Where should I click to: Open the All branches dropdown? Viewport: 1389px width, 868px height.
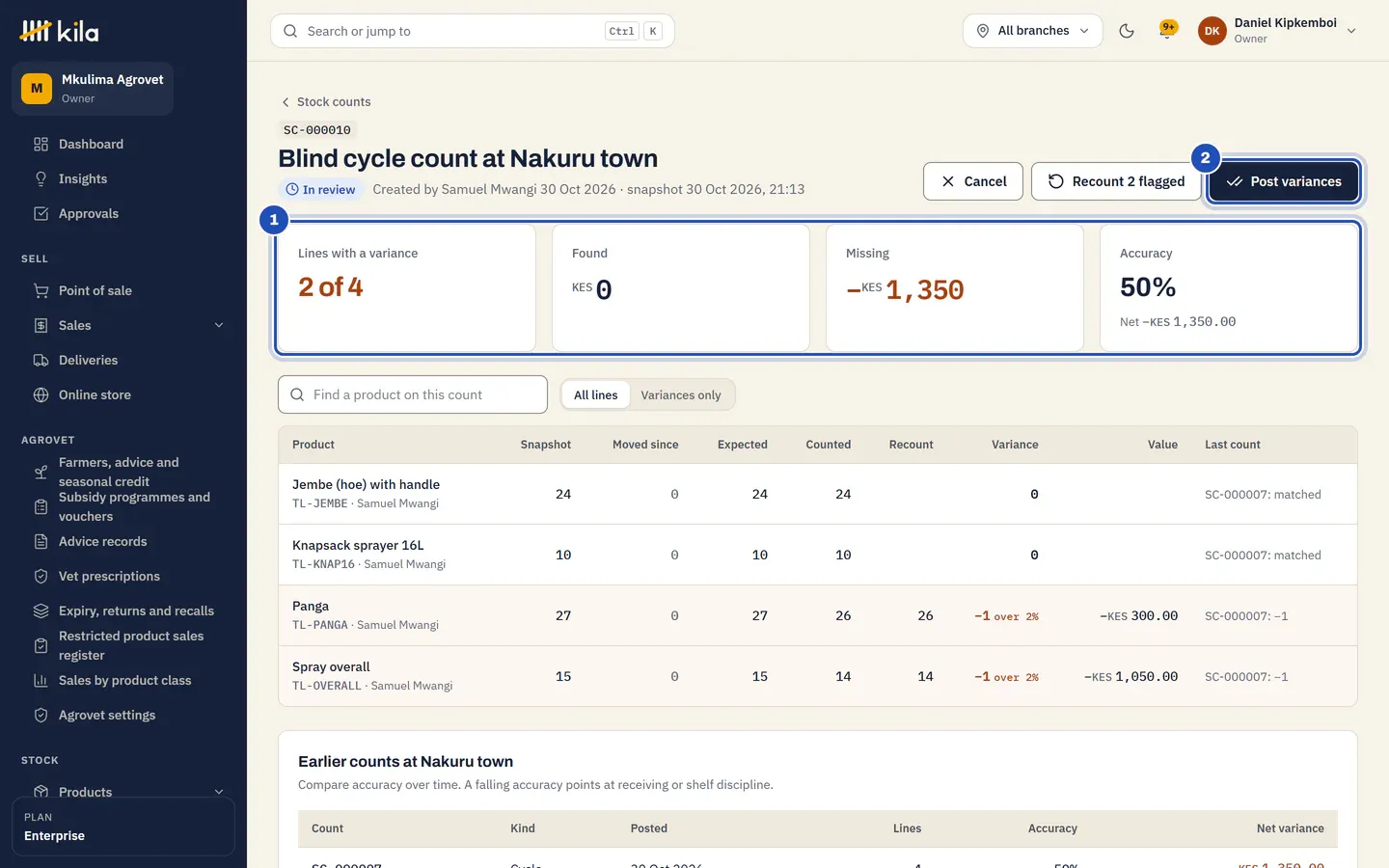point(1032,31)
